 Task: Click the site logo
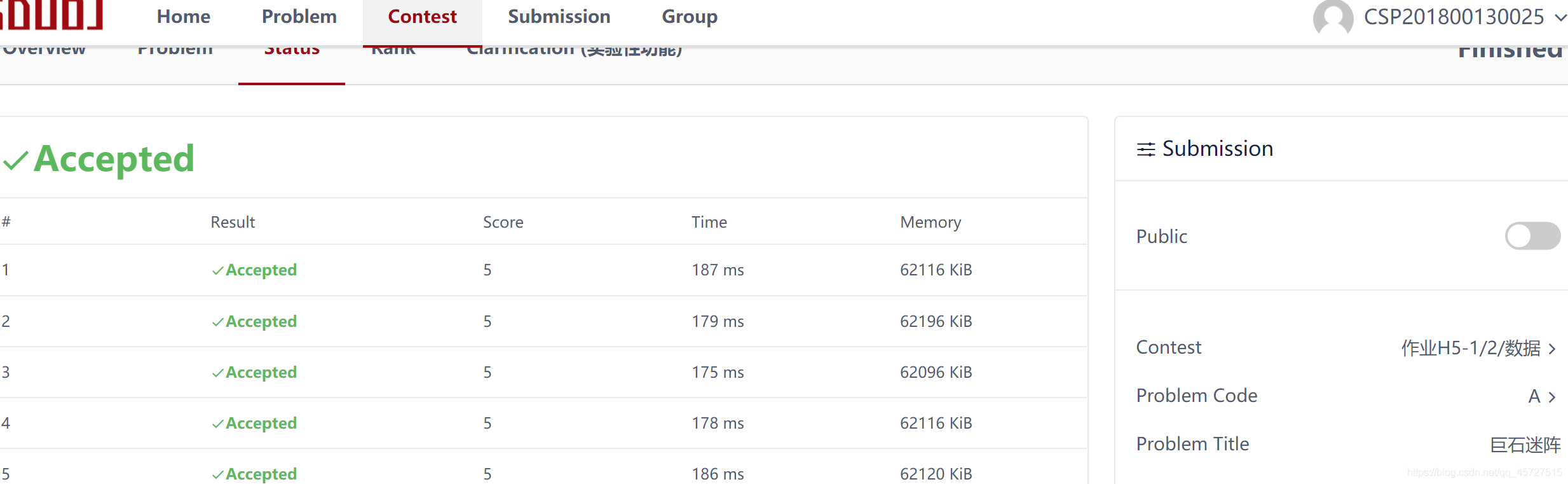pyautogui.click(x=51, y=15)
